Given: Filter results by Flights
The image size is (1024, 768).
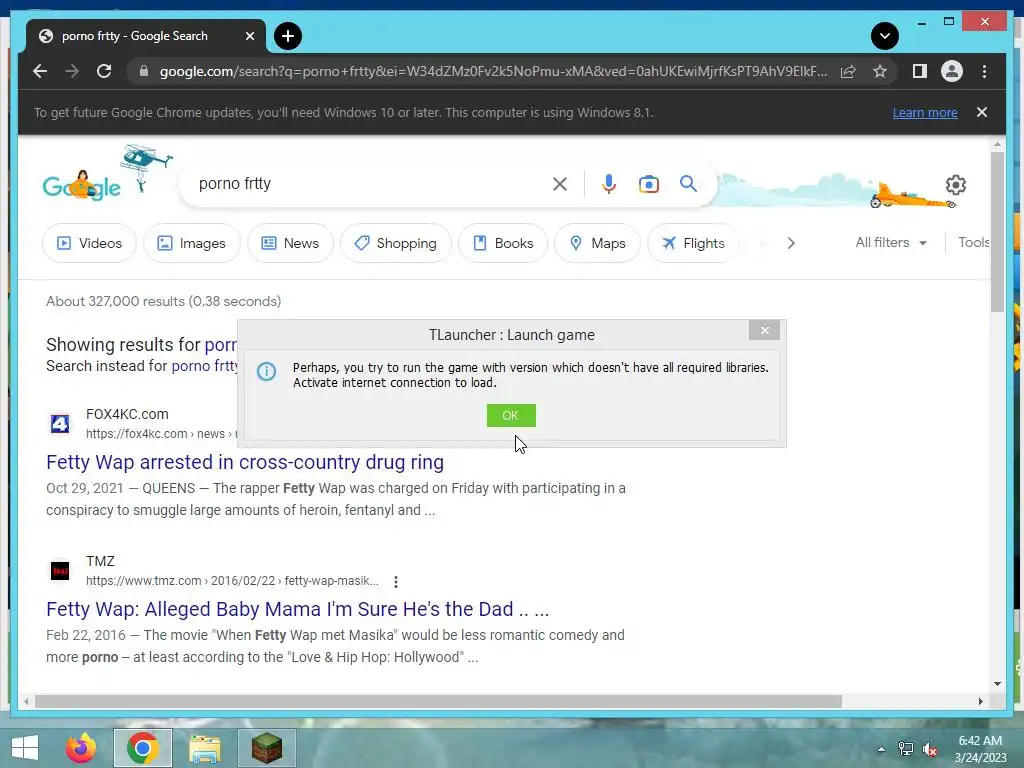Looking at the screenshot, I should coord(693,243).
